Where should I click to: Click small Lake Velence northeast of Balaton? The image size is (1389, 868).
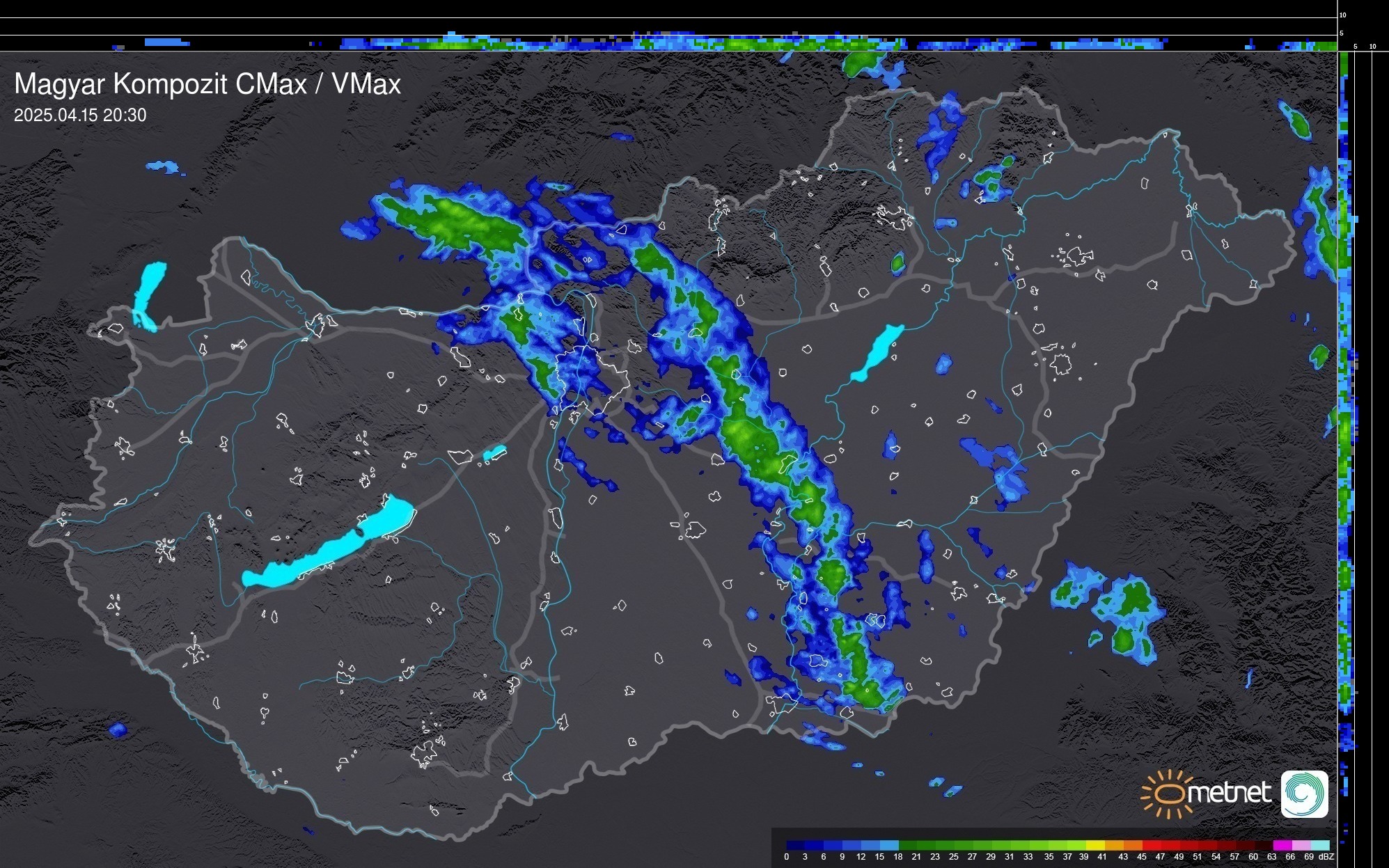tap(494, 453)
